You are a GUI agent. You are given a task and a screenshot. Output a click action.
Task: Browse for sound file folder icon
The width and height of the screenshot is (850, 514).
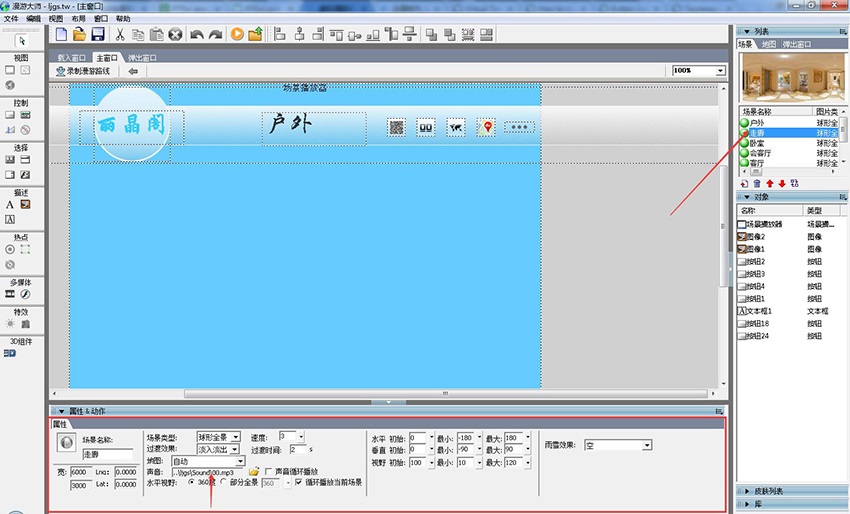(x=254, y=471)
